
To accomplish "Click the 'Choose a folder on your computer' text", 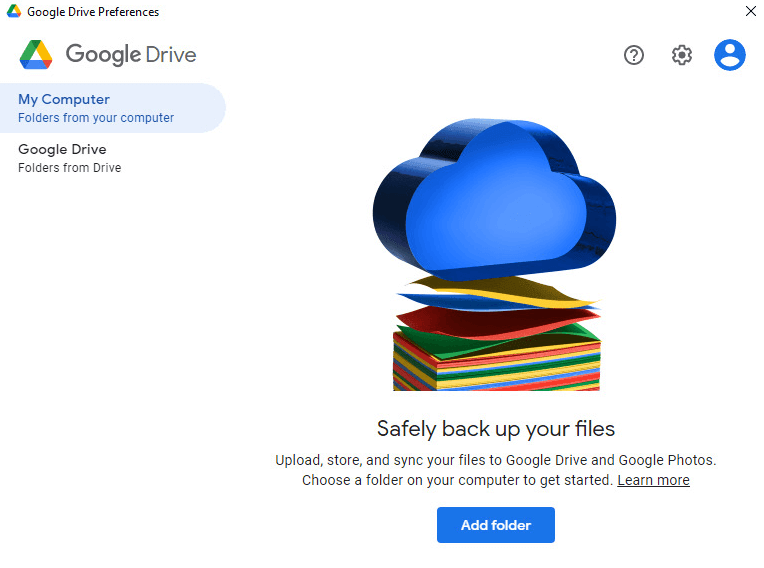I will pos(456,480).
